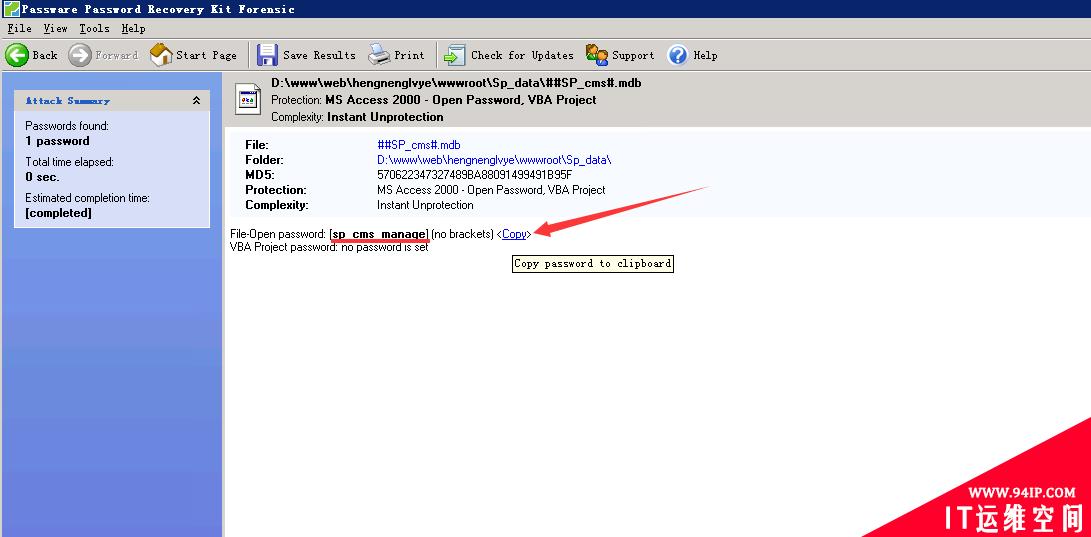Click the Passware app icon in title bar
Image resolution: width=1091 pixels, height=537 pixels.
[12, 8]
